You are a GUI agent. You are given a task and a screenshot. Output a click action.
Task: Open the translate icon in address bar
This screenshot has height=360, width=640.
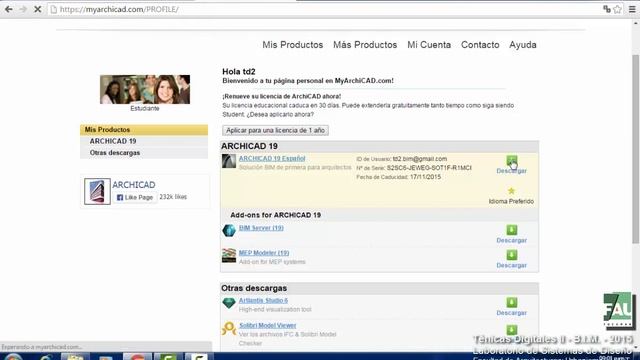pos(607,9)
